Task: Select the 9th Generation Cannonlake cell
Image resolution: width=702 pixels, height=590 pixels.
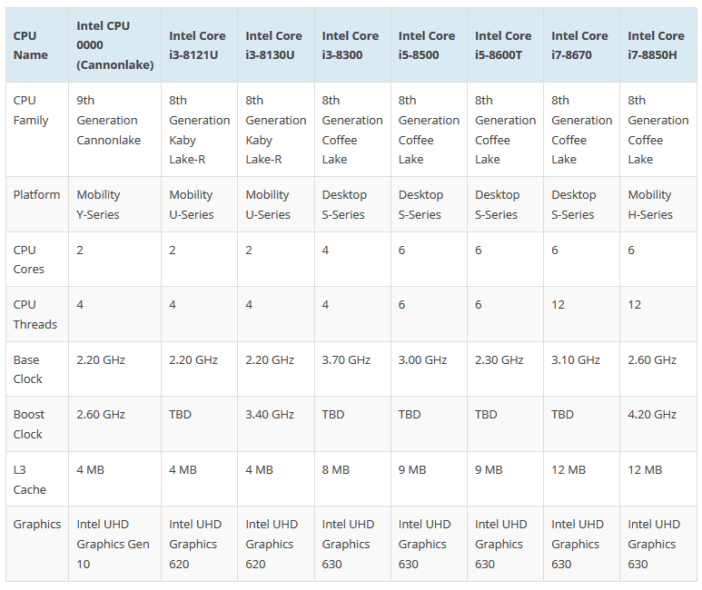Action: tap(115, 129)
